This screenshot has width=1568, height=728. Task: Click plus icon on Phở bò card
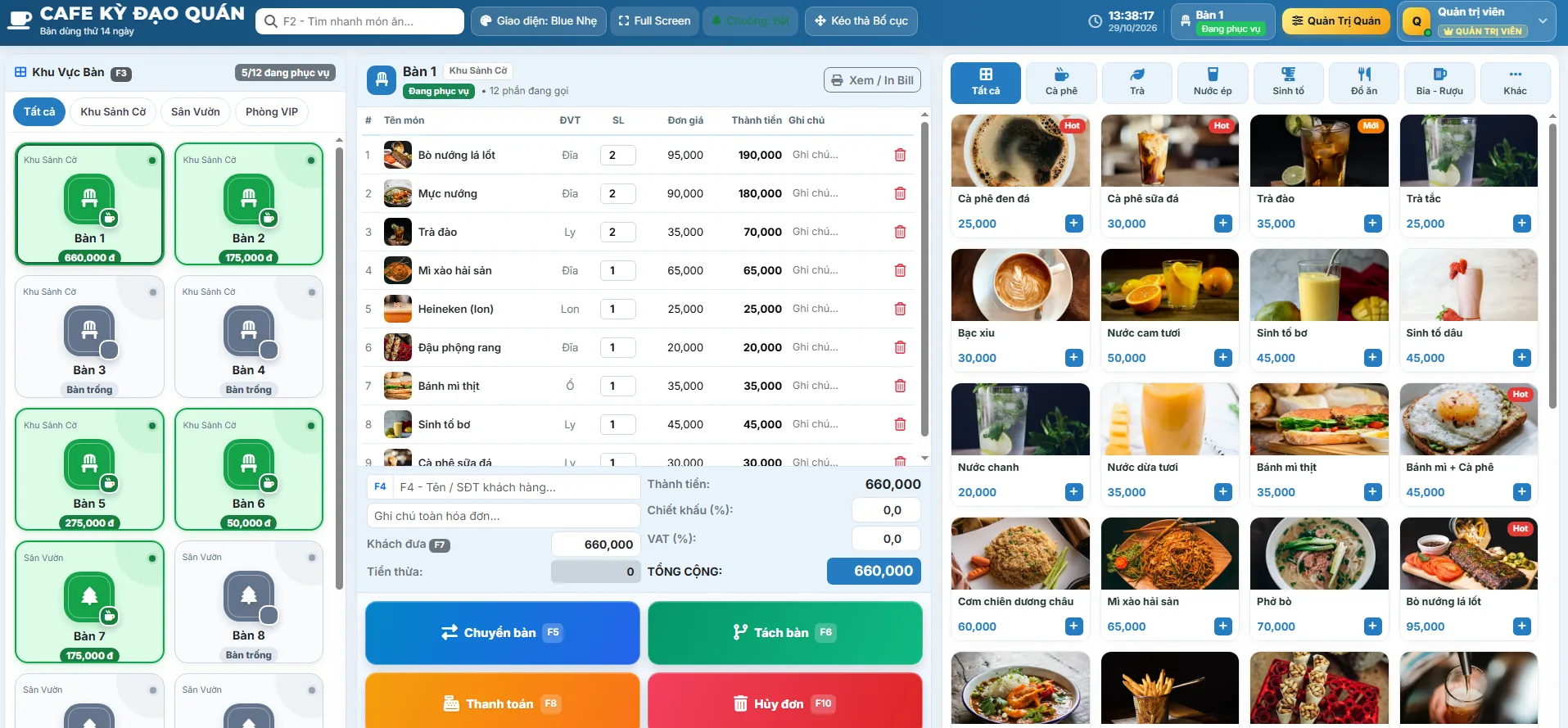point(1373,626)
